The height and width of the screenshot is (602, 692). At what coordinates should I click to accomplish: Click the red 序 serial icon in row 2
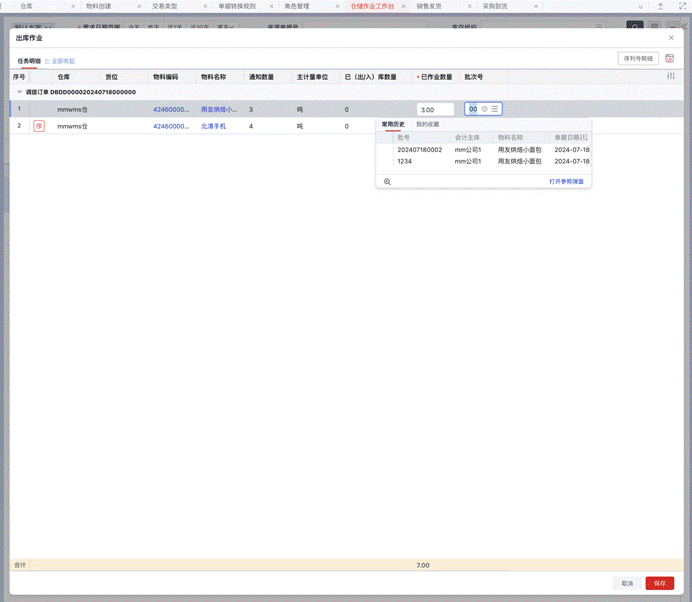(x=39, y=127)
